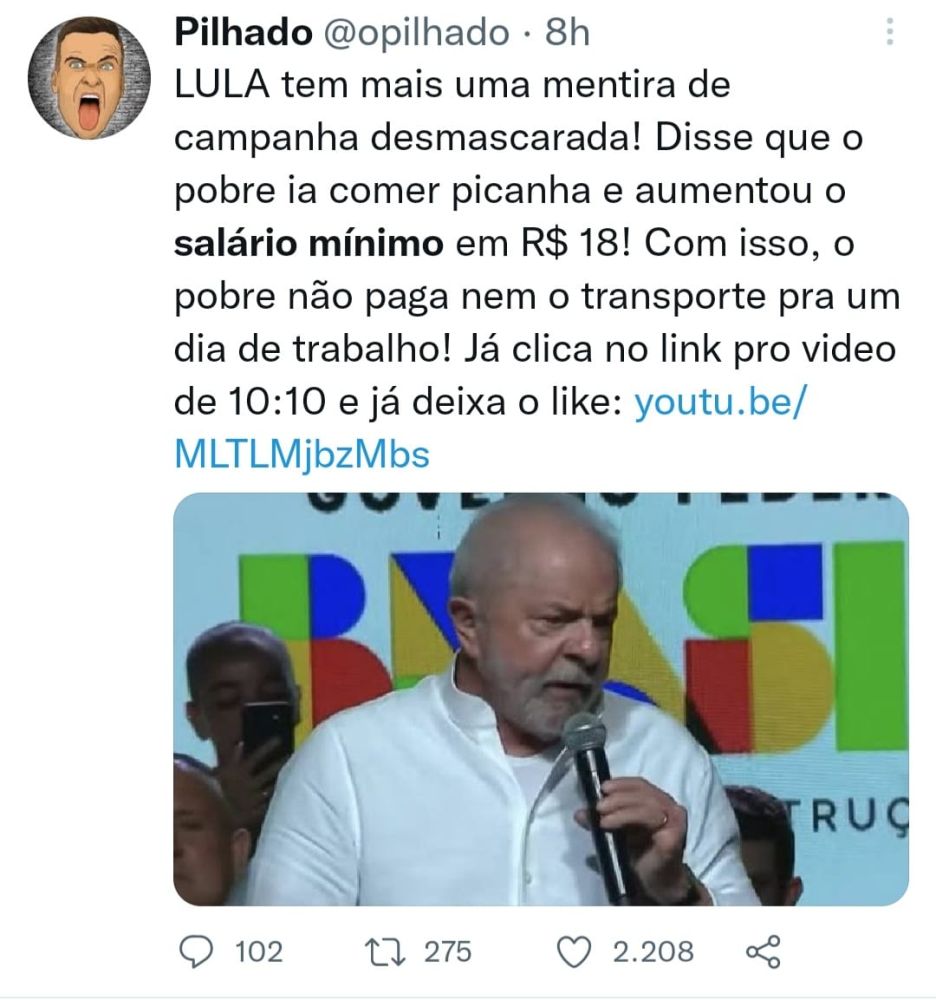Open the attached photo of man with microphone
936x1000 pixels.
(x=541, y=699)
